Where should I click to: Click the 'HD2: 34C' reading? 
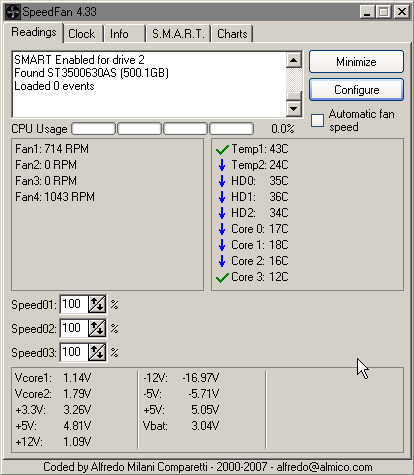[260, 213]
